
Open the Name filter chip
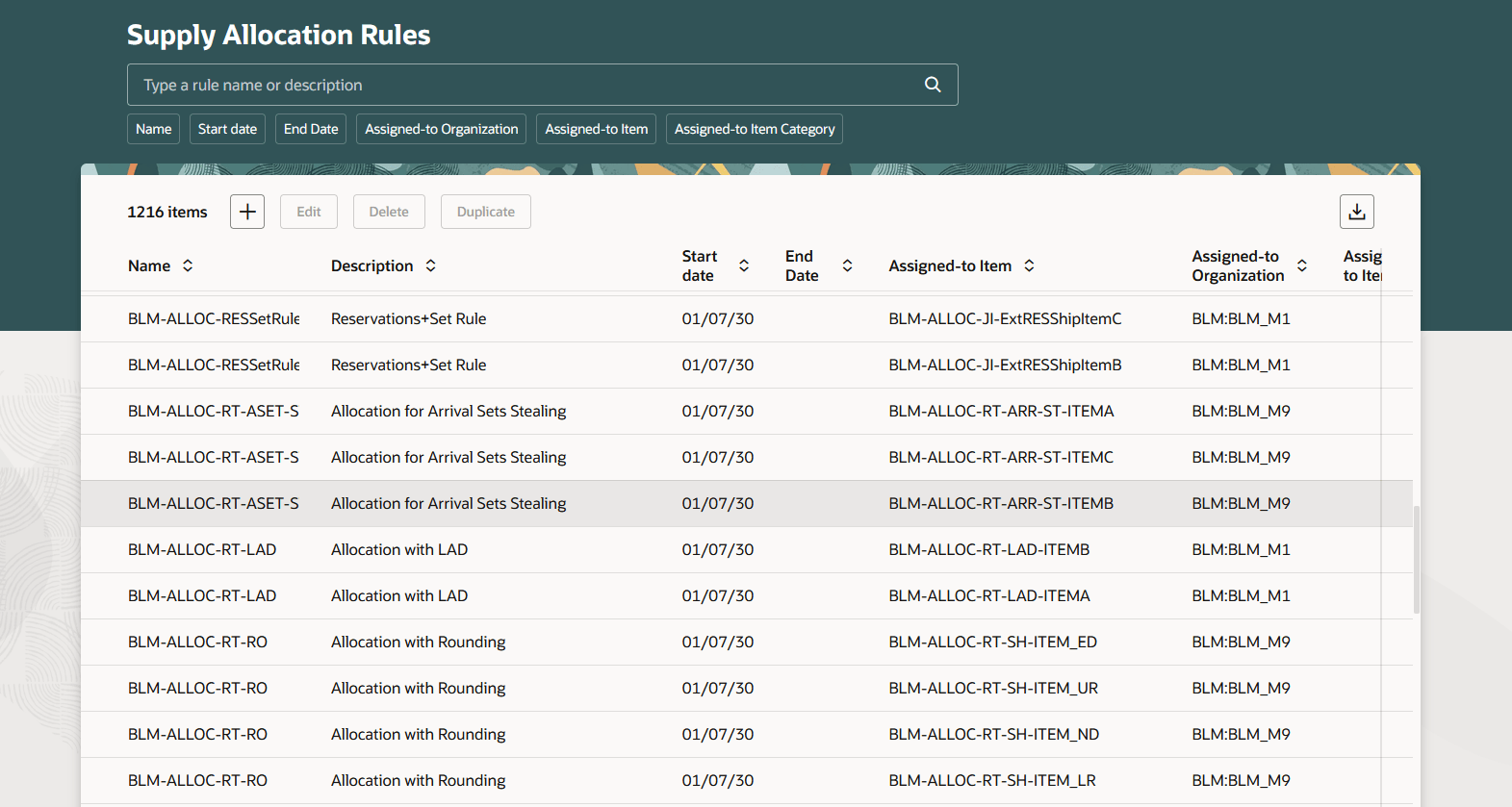tap(153, 129)
